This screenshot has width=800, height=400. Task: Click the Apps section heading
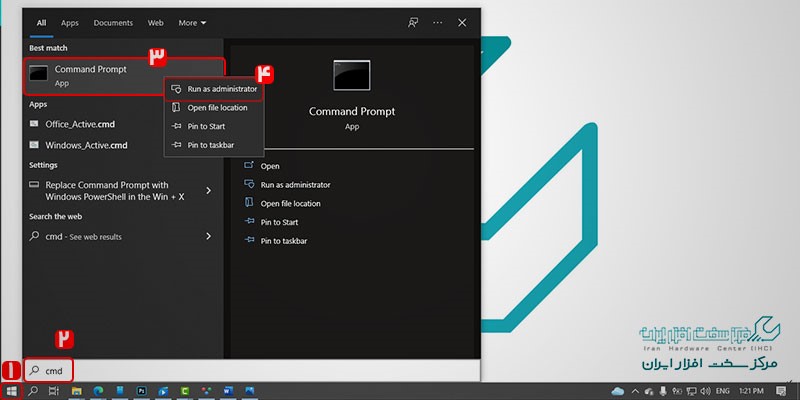click(38, 104)
